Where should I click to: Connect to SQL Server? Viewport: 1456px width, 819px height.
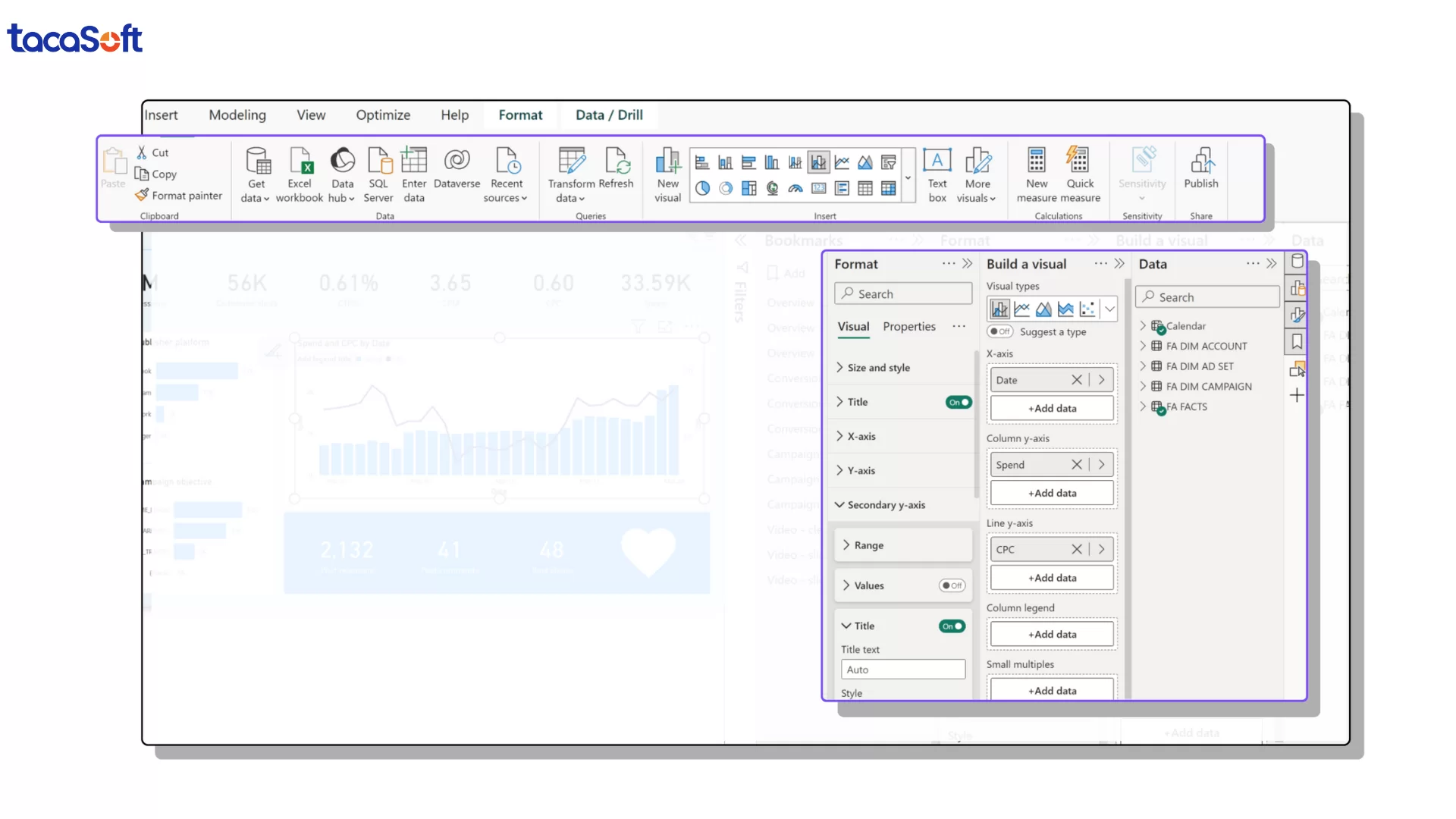[x=378, y=173]
